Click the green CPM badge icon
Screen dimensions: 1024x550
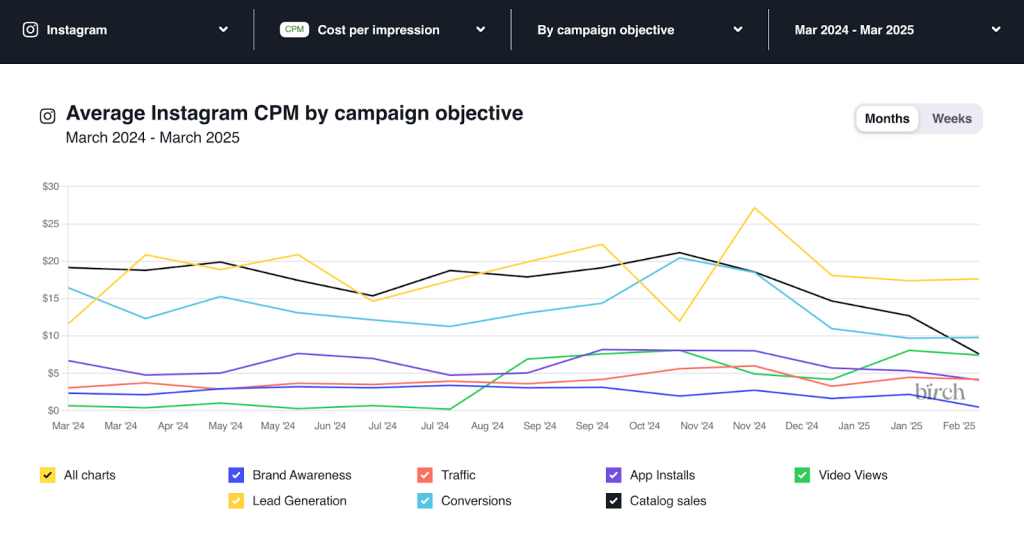[x=294, y=30]
